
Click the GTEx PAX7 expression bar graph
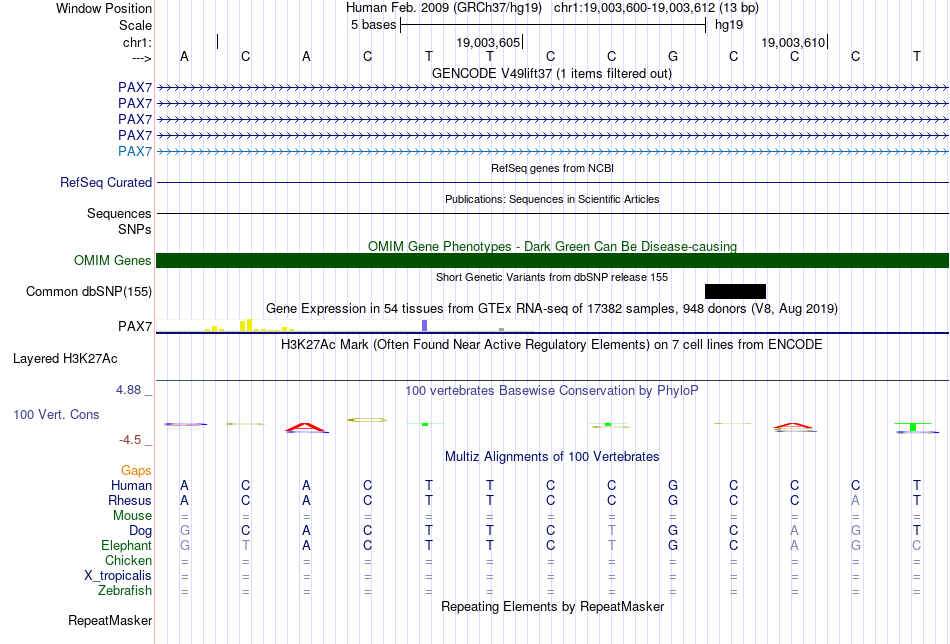(344, 325)
